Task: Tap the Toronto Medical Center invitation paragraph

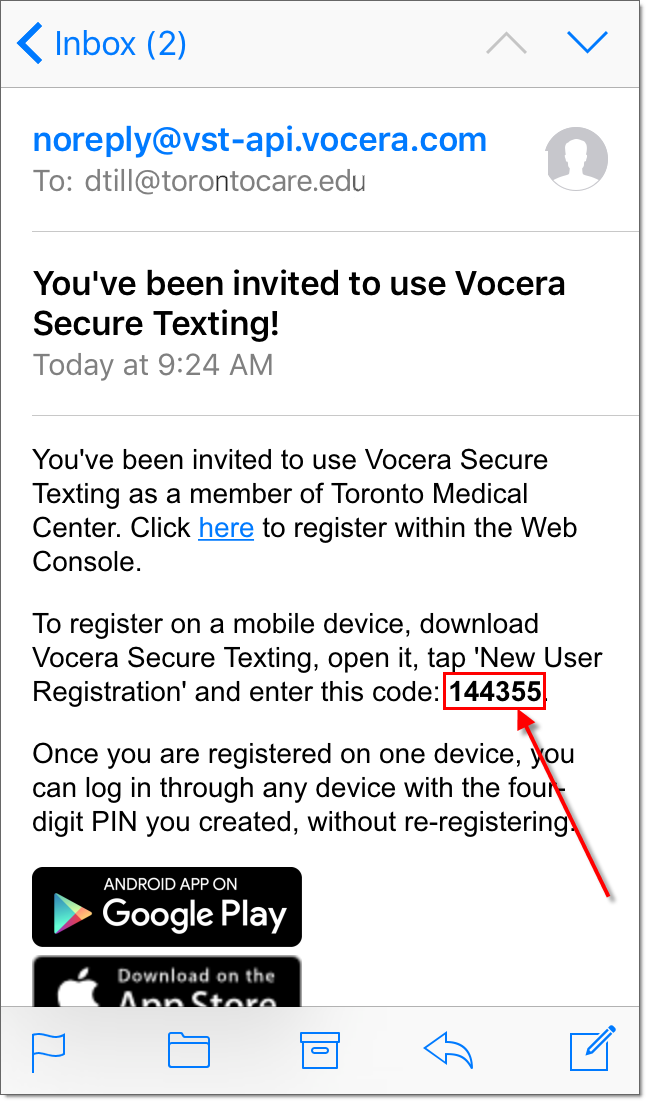Action: 300,510
